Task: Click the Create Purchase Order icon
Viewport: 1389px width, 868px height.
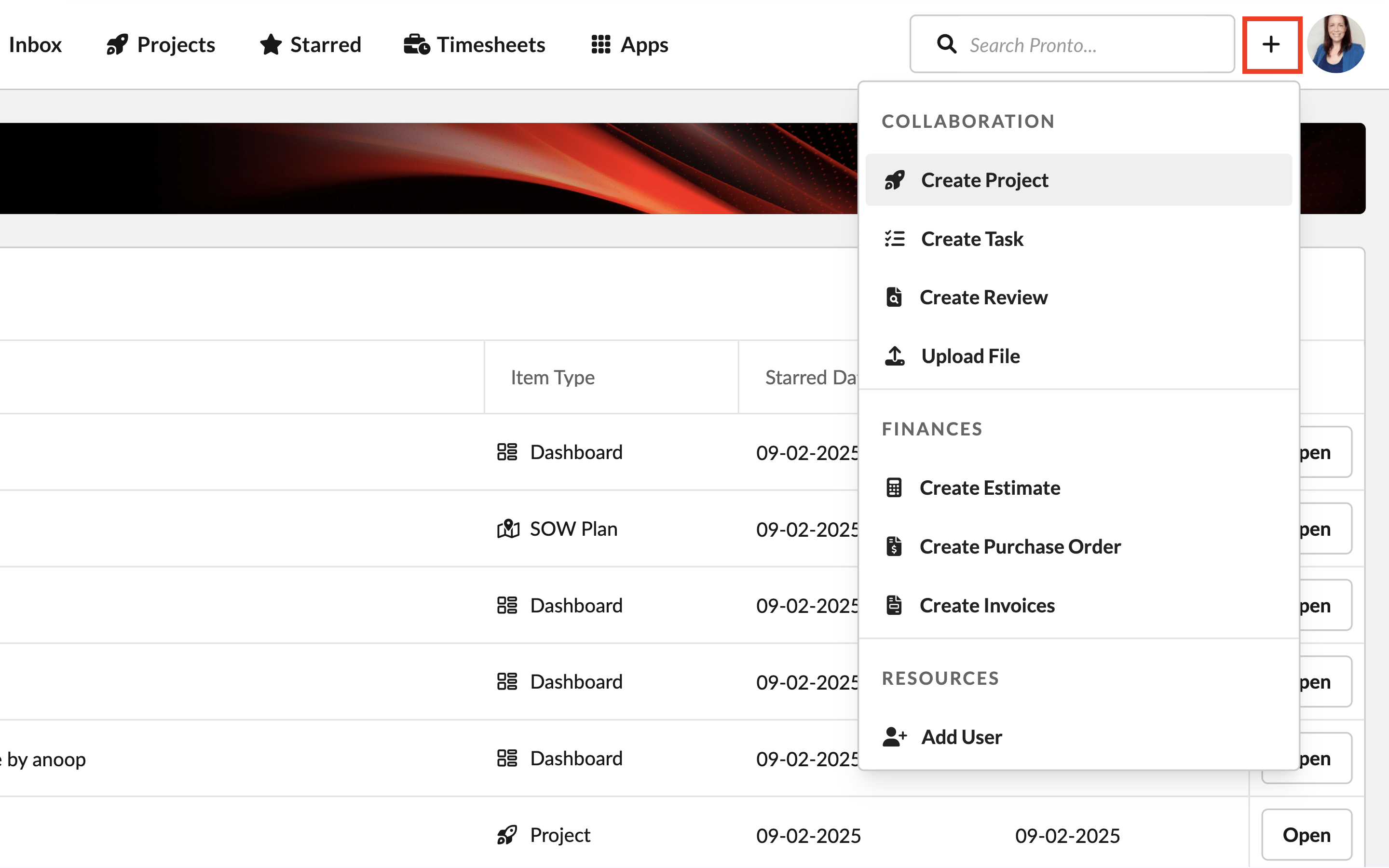Action: [x=894, y=546]
